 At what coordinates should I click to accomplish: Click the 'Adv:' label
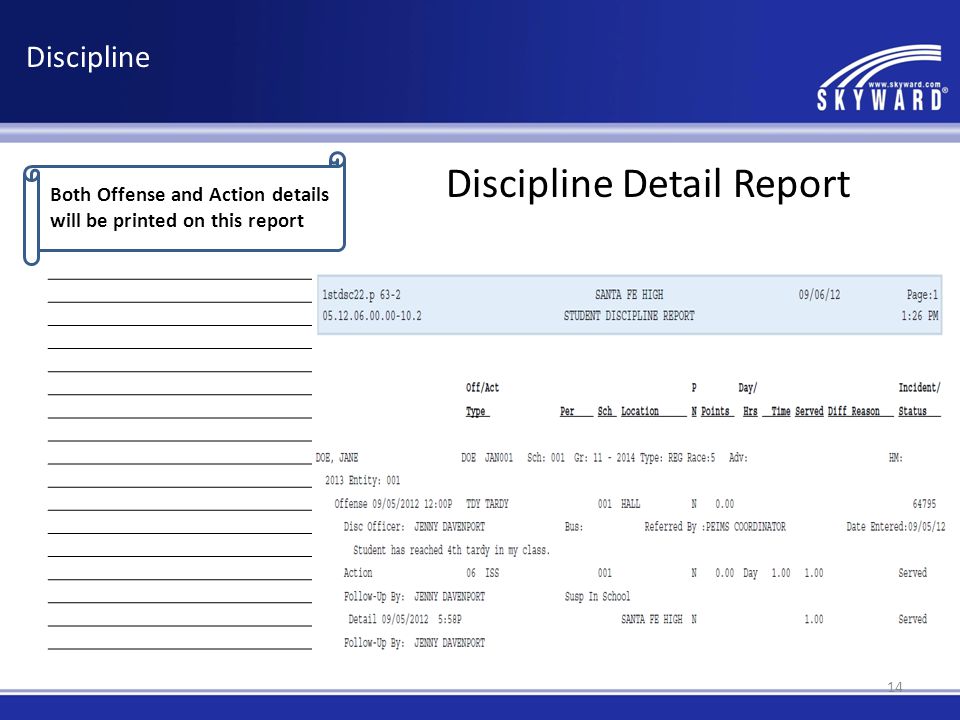(738, 458)
